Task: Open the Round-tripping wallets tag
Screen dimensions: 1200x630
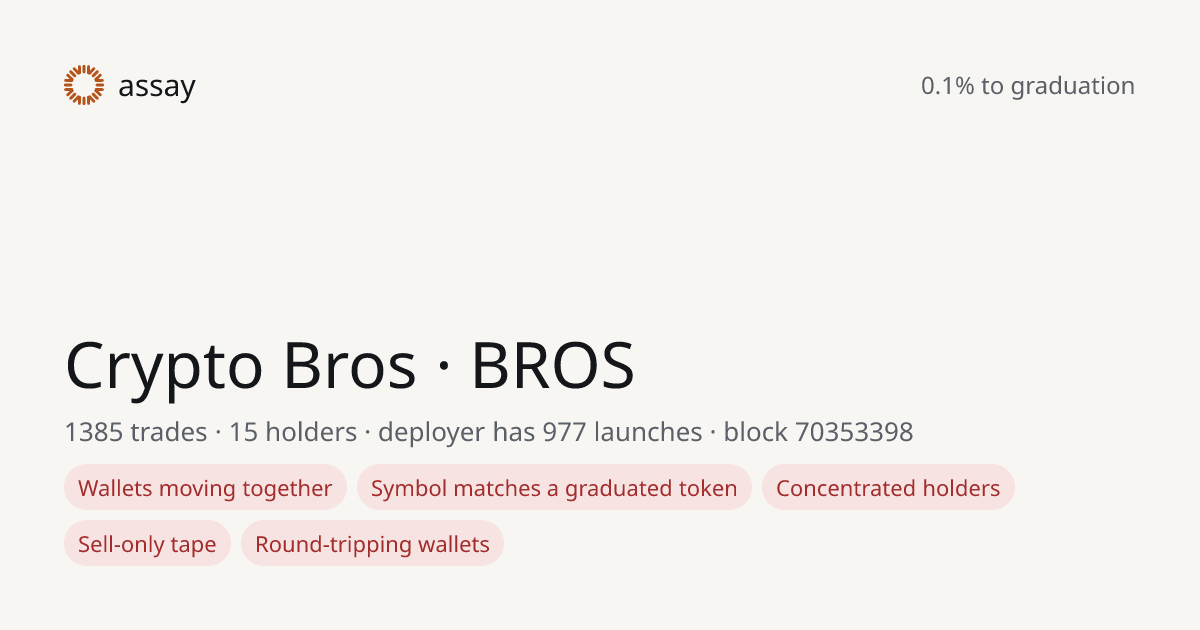Action: 372,544
